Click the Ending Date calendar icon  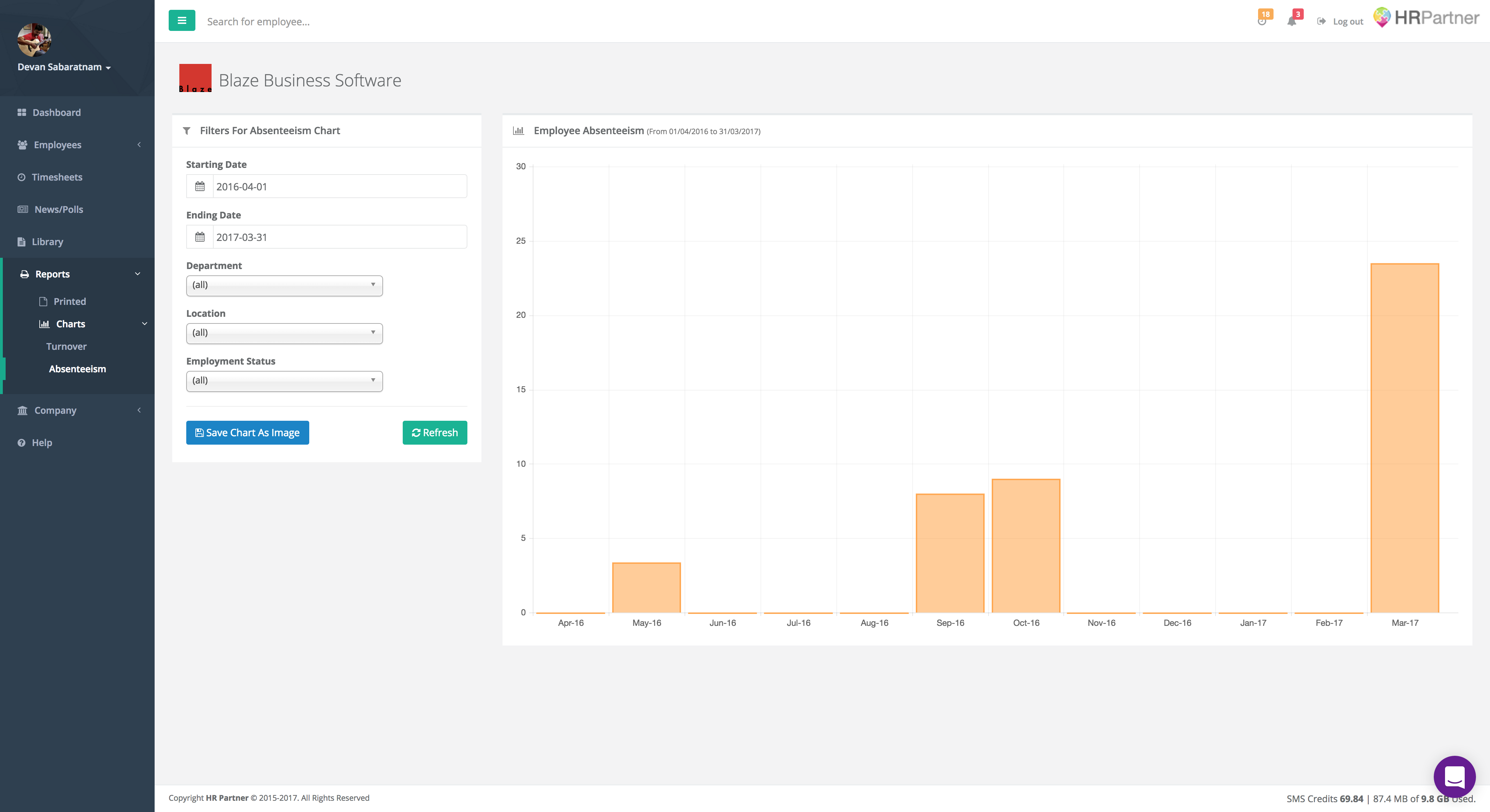pyautogui.click(x=200, y=237)
